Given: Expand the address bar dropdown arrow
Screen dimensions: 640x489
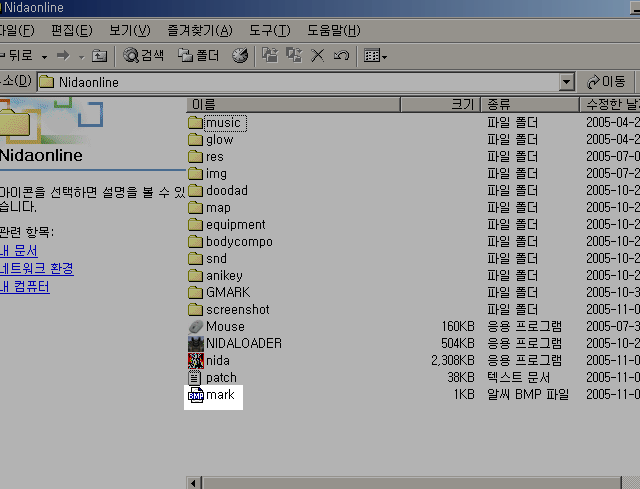Looking at the screenshot, I should (567, 82).
